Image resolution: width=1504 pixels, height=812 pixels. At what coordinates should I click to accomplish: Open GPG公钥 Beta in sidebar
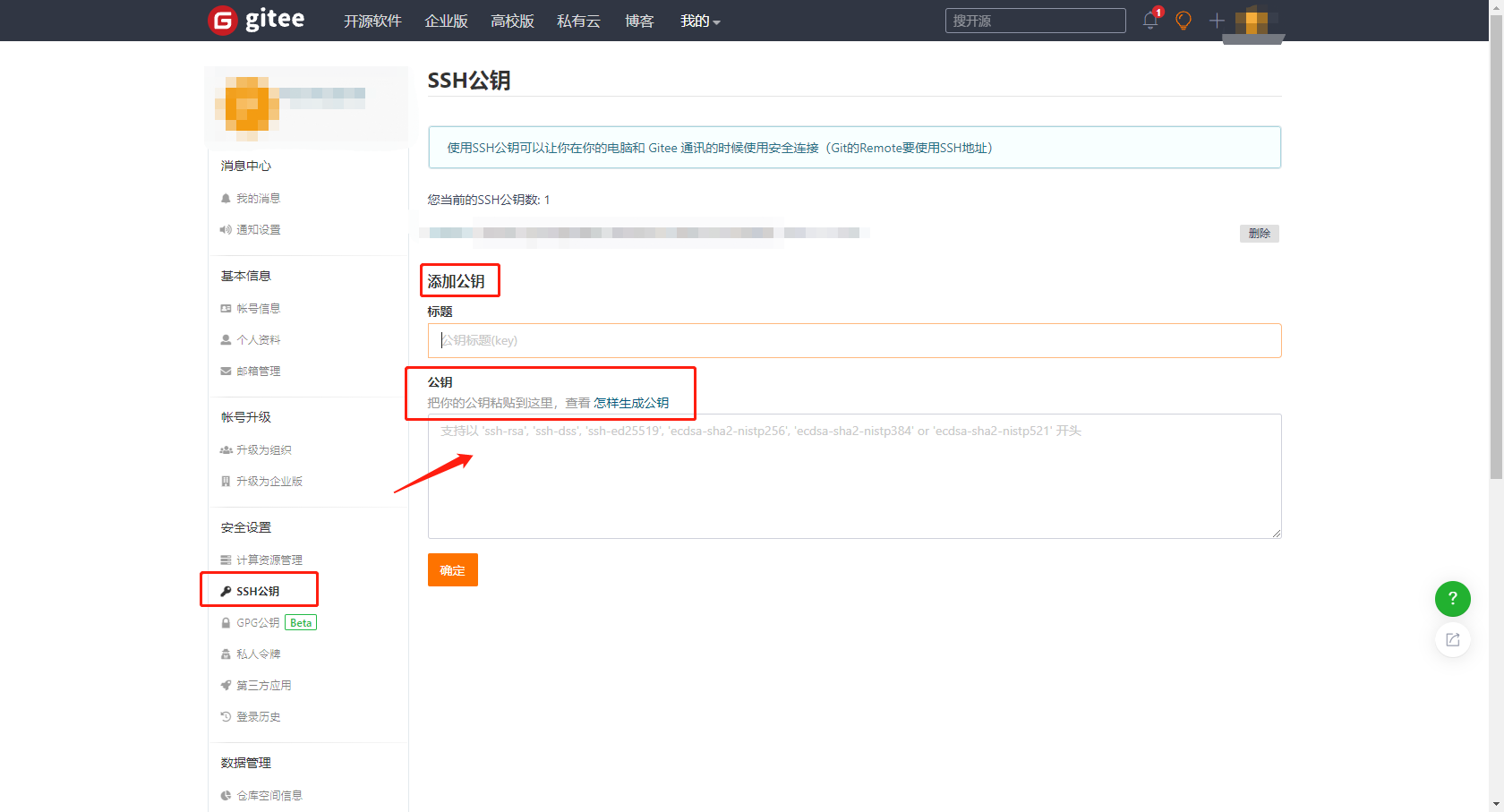[268, 623]
